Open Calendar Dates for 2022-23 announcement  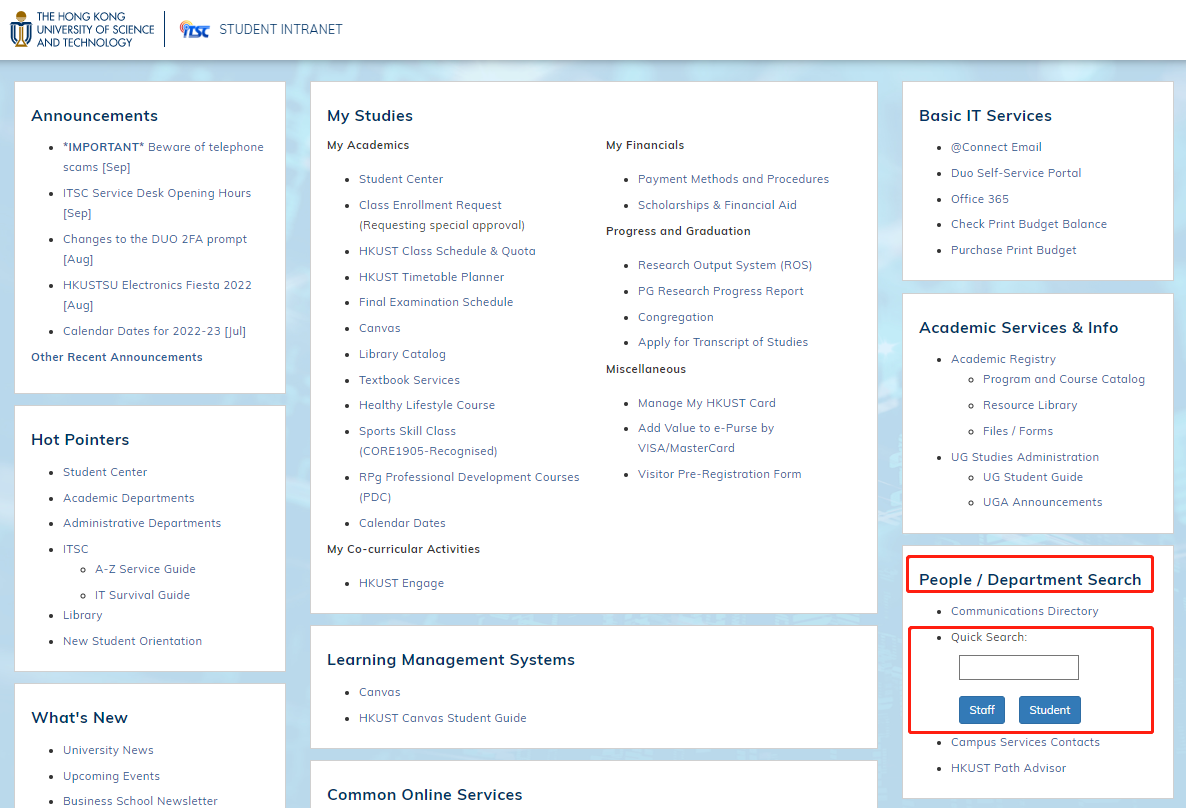click(x=154, y=331)
